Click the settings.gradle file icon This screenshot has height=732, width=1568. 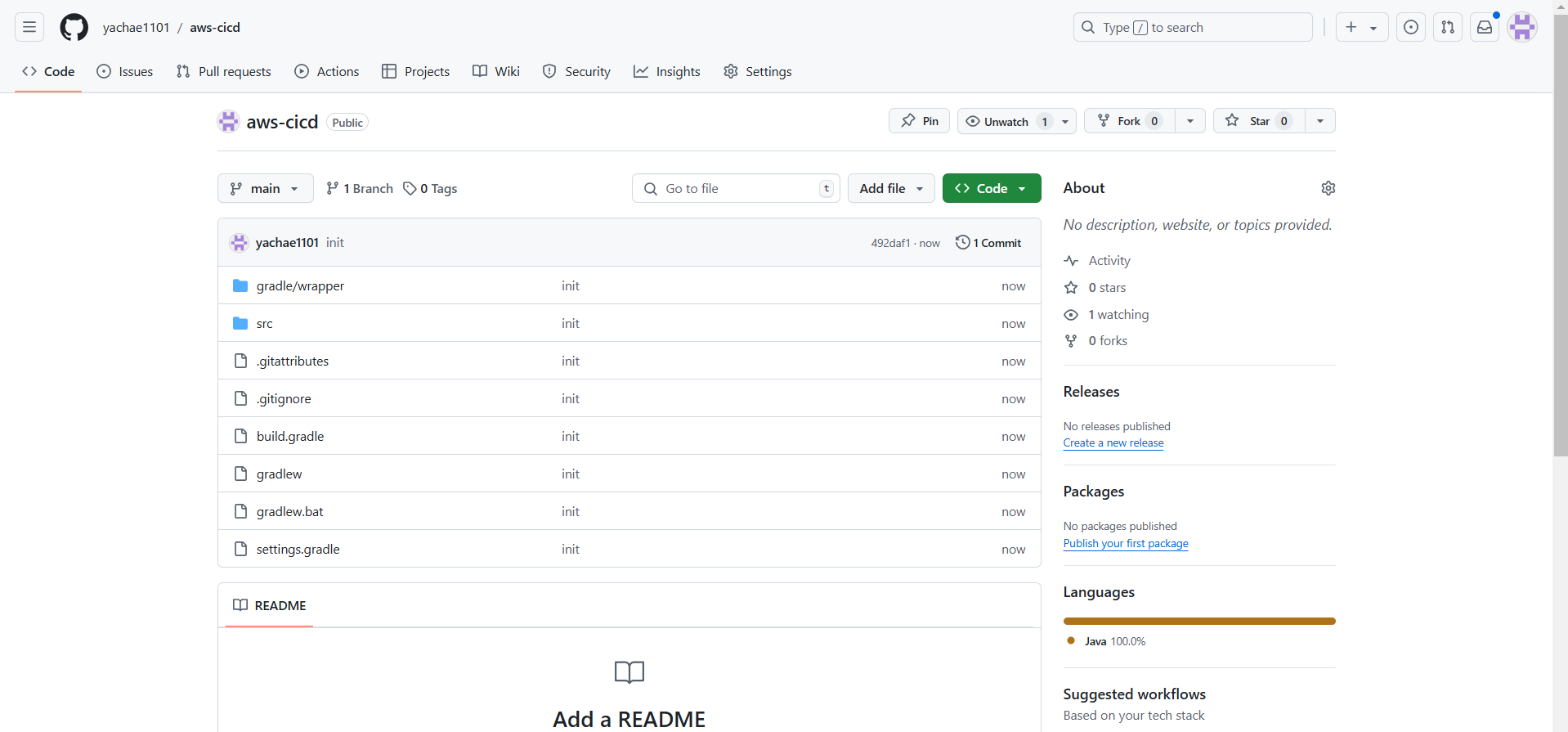(x=240, y=549)
